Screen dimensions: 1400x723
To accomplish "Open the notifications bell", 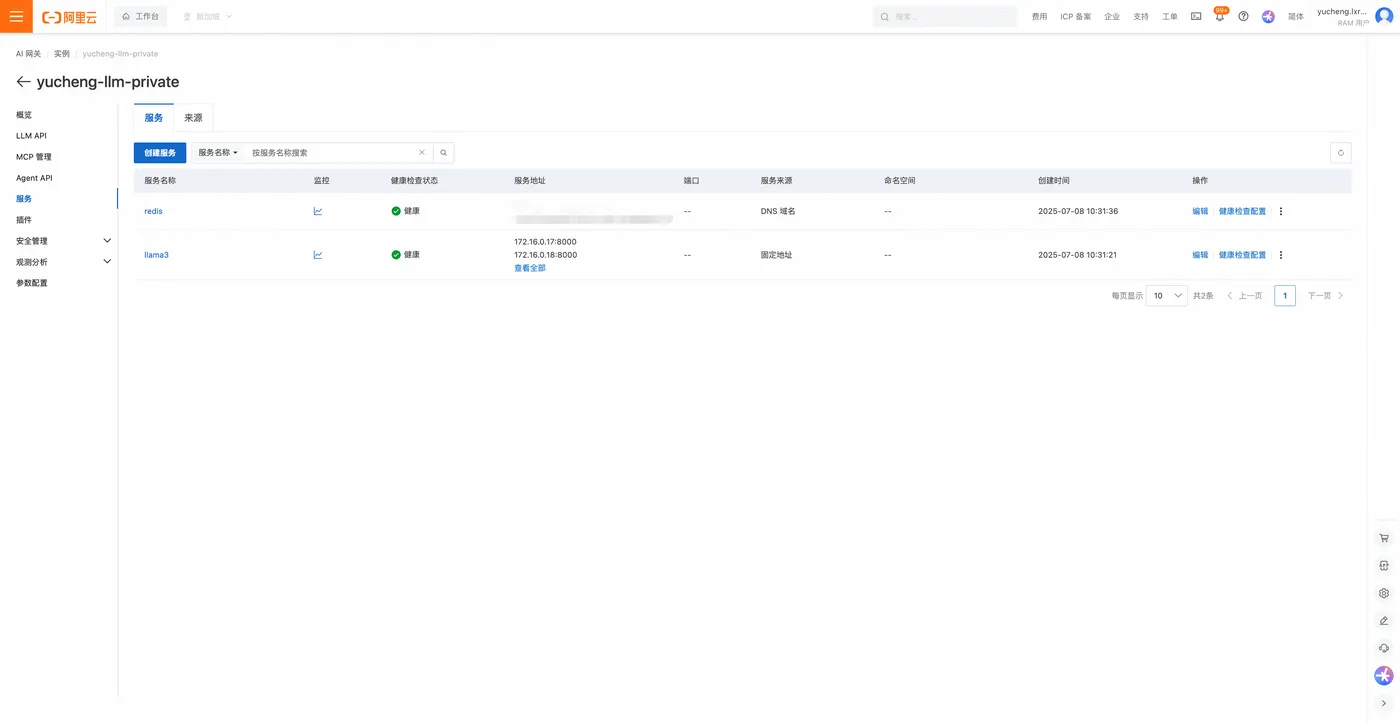I will point(1220,17).
